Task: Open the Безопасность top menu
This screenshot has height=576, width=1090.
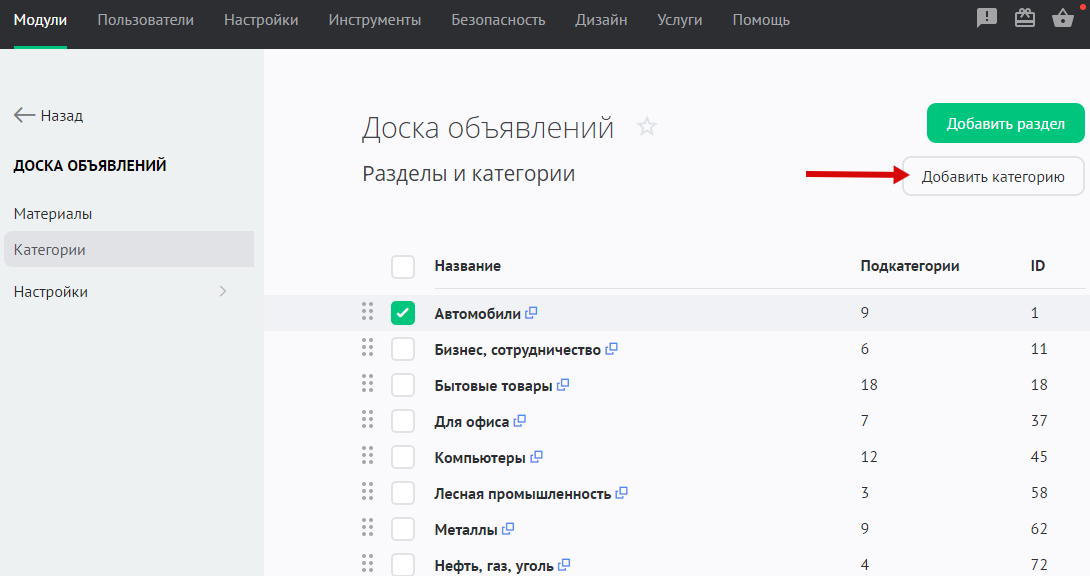Action: point(498,20)
